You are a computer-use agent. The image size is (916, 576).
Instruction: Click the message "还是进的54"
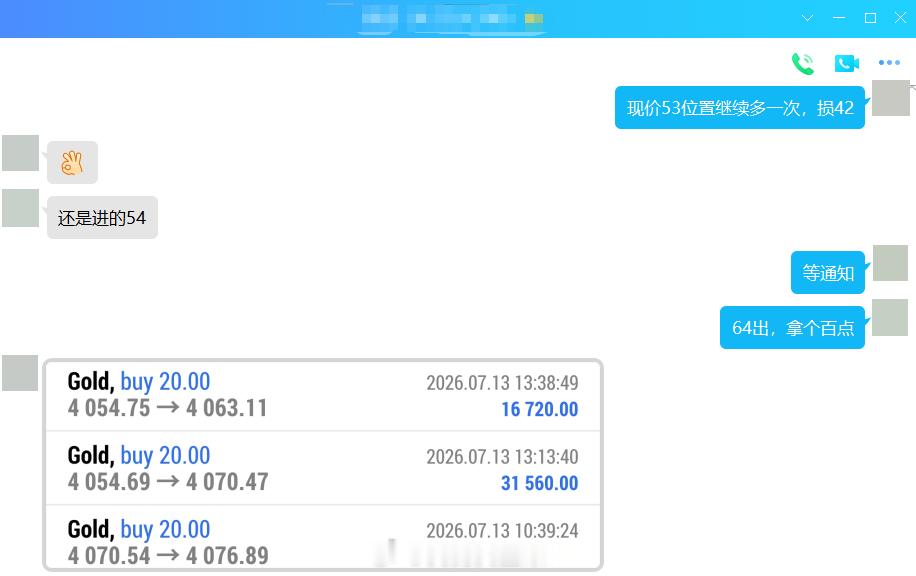click(x=102, y=217)
